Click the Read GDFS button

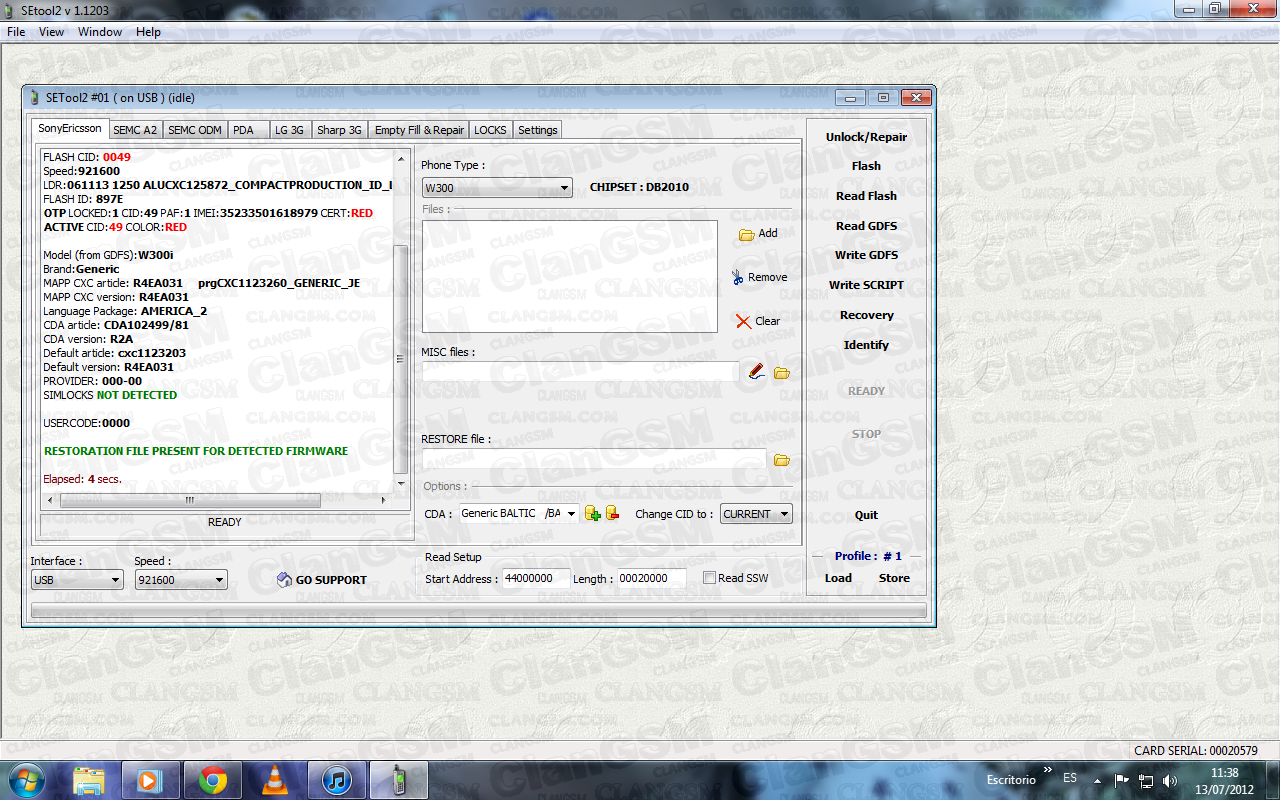point(866,226)
